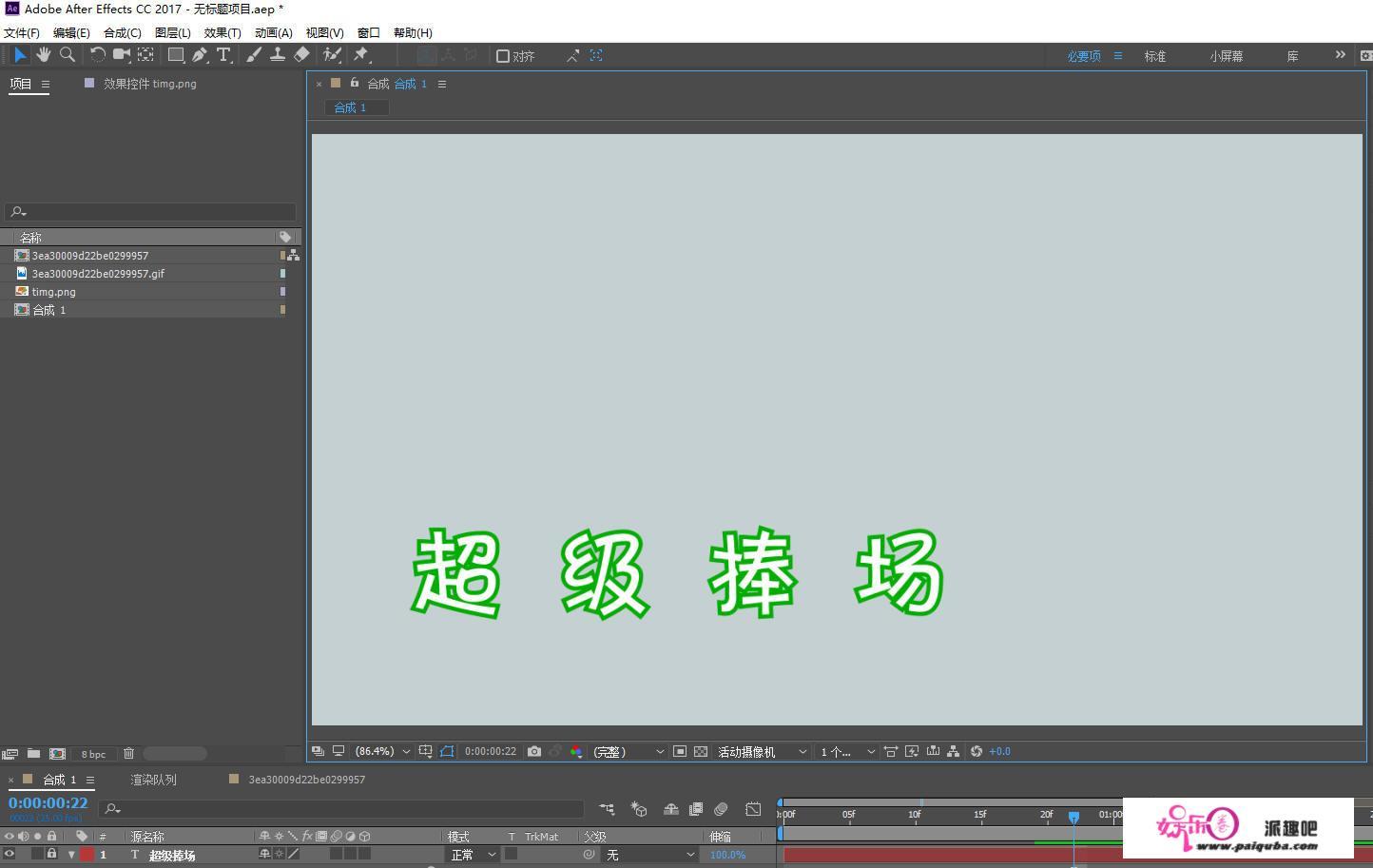
Task: Switch to the 小屏幕 workspace
Action: (1227, 56)
